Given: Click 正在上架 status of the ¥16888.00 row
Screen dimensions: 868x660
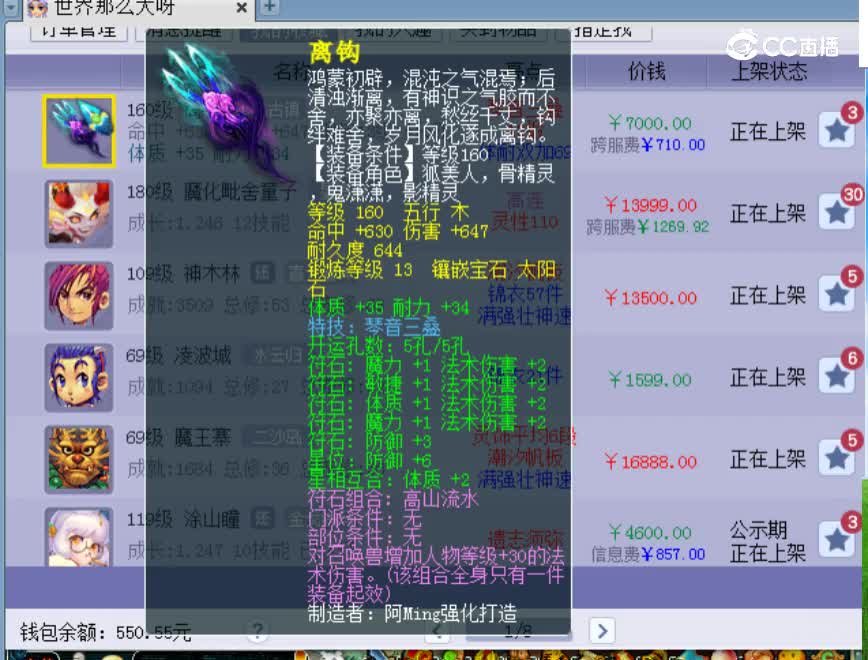Looking at the screenshot, I should (768, 460).
